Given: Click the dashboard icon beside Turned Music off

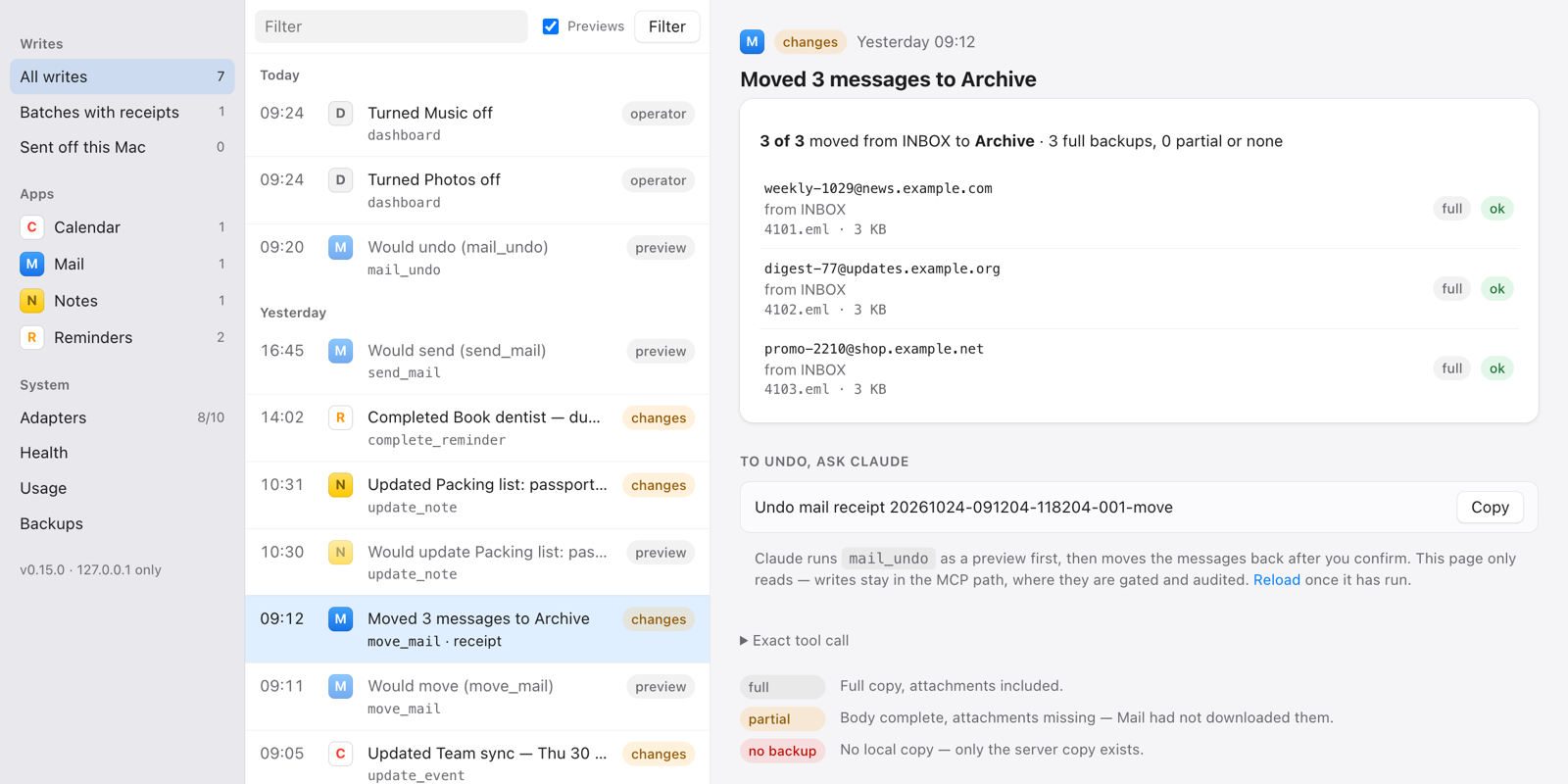Looking at the screenshot, I should point(340,113).
